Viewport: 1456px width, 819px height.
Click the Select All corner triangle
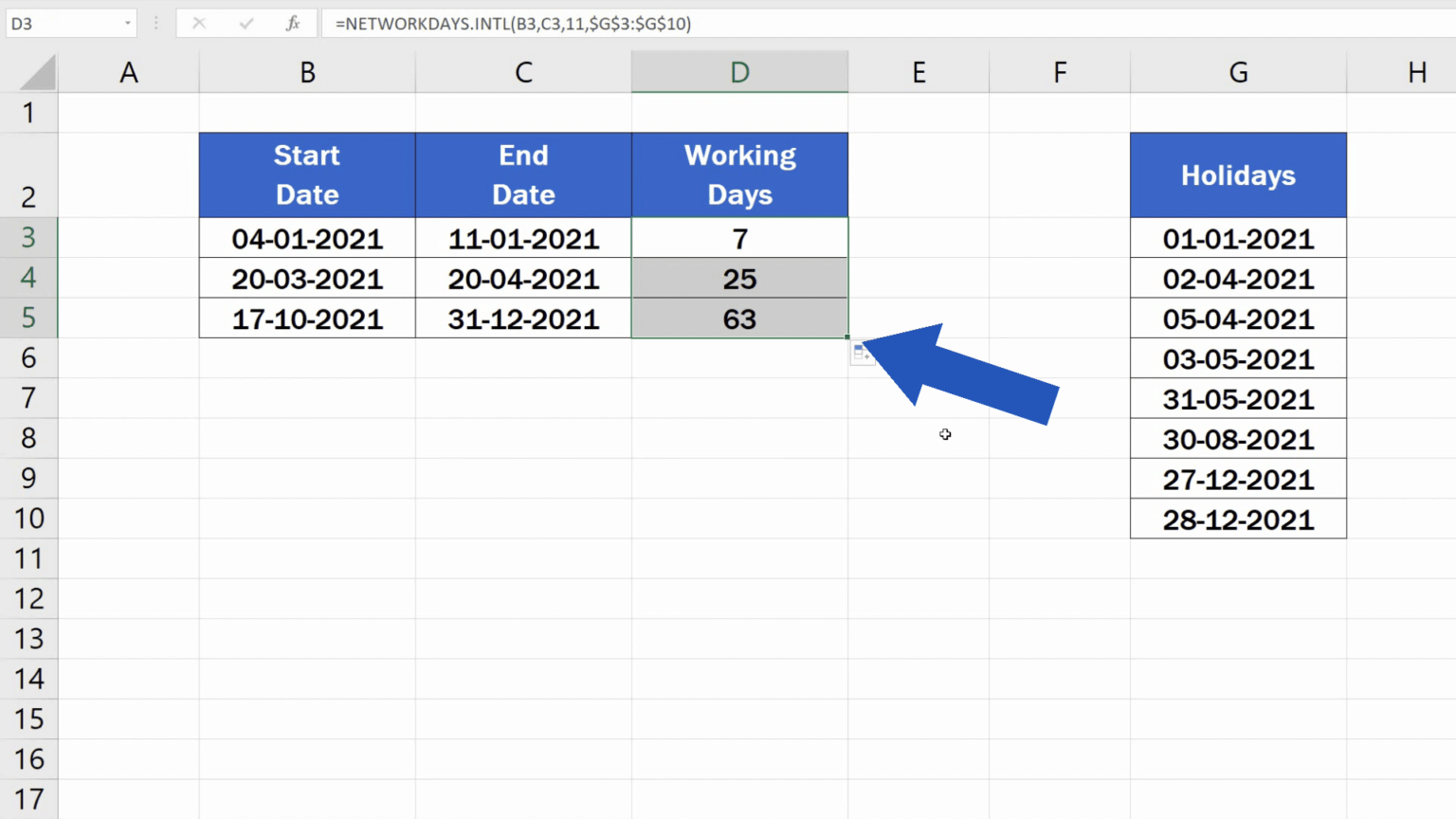coord(38,73)
